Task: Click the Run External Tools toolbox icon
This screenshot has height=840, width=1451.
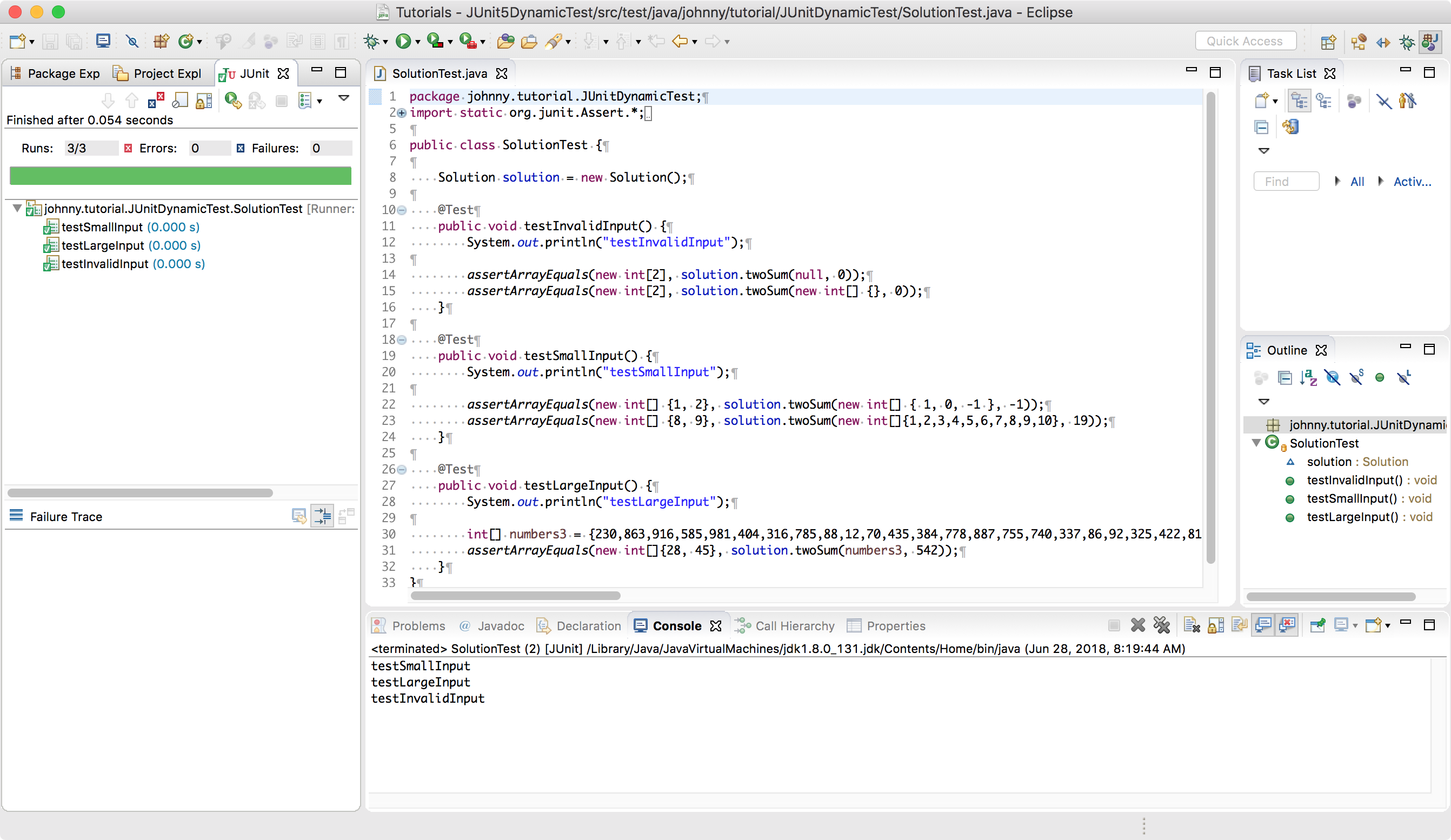Action: (468, 42)
